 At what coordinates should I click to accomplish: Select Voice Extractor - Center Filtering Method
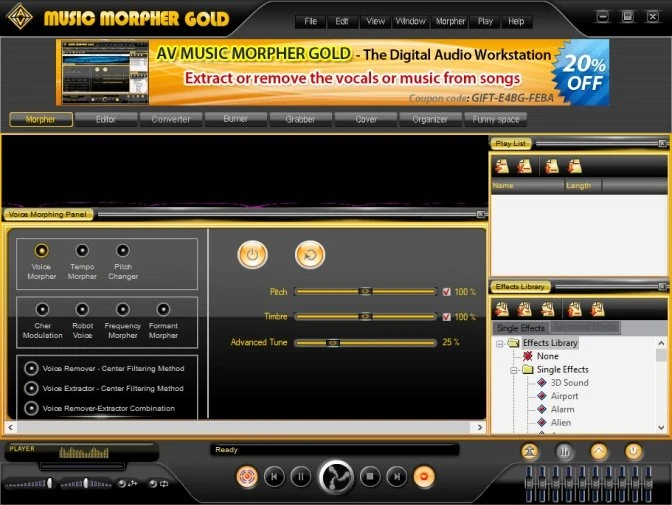[31, 388]
